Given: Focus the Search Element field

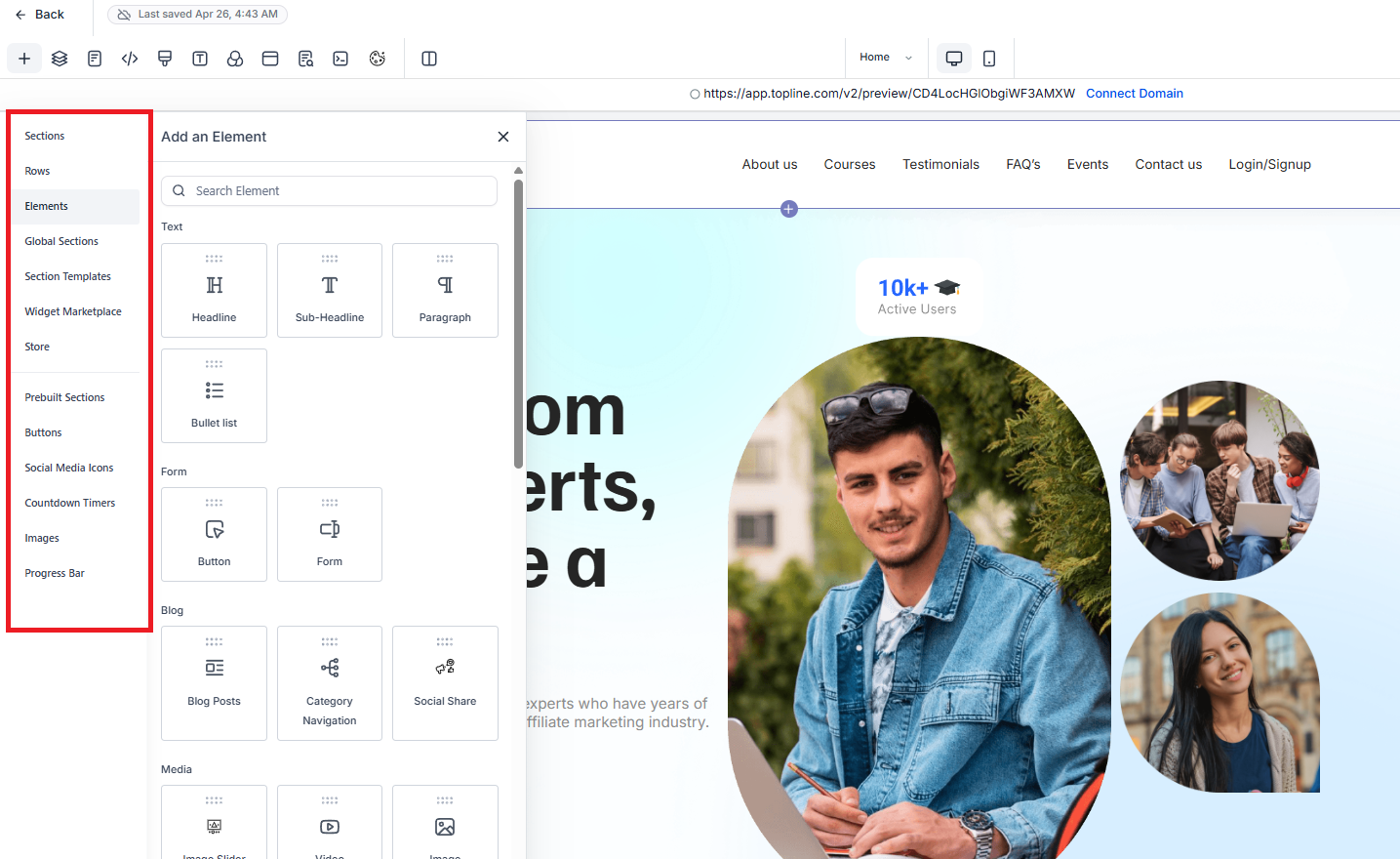Looking at the screenshot, I should click(x=330, y=190).
